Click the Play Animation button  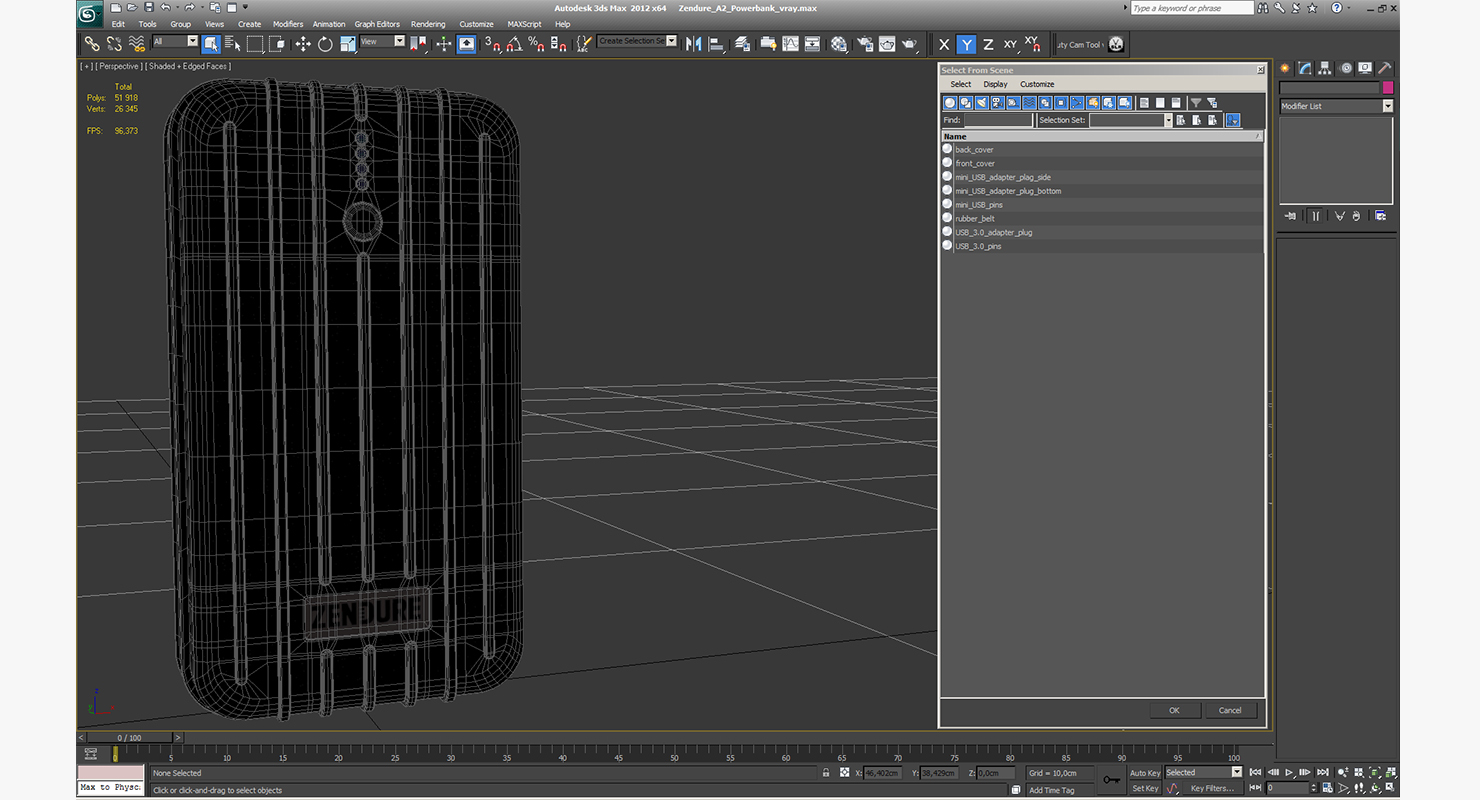[1289, 772]
